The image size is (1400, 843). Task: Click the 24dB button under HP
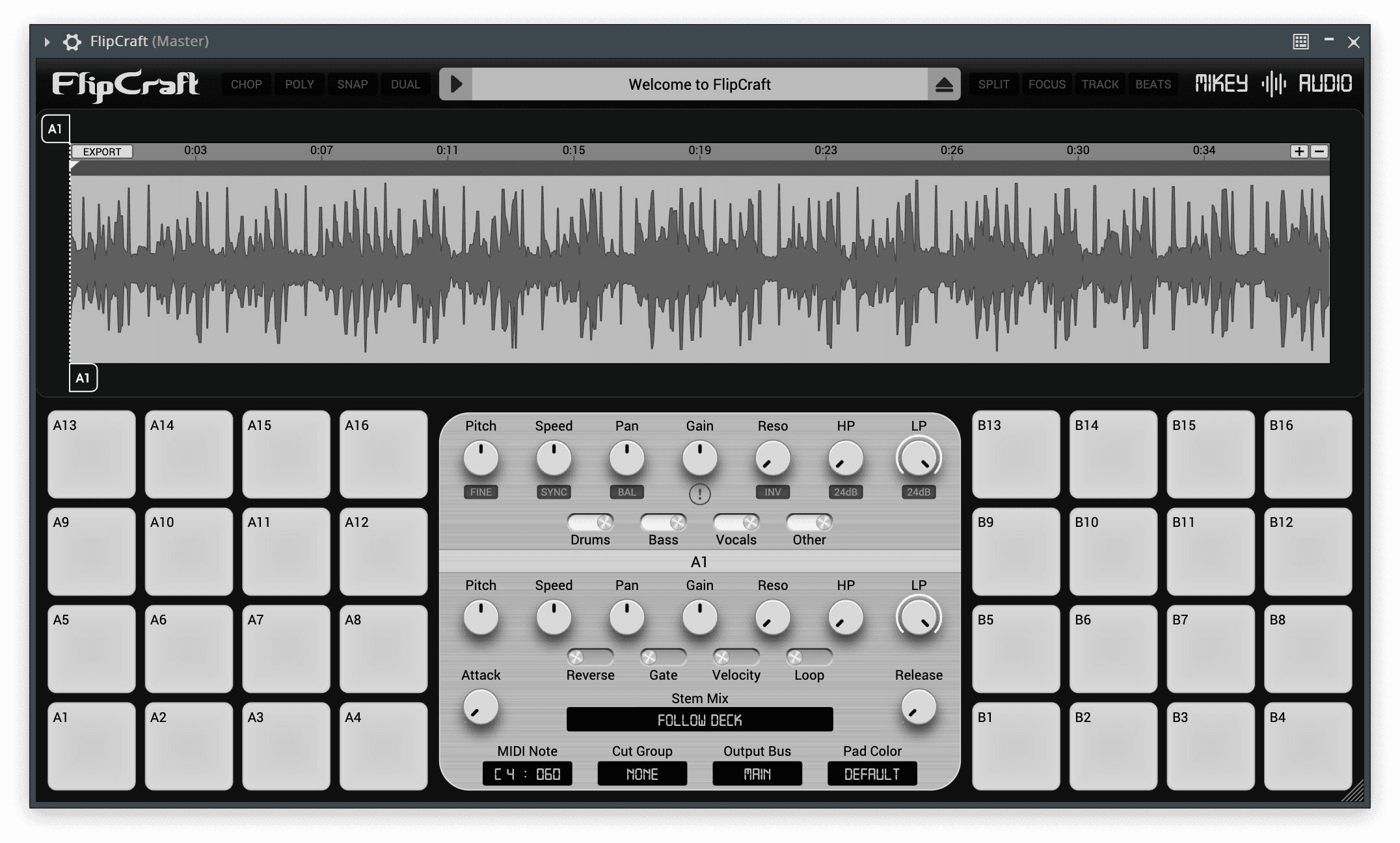coord(845,492)
